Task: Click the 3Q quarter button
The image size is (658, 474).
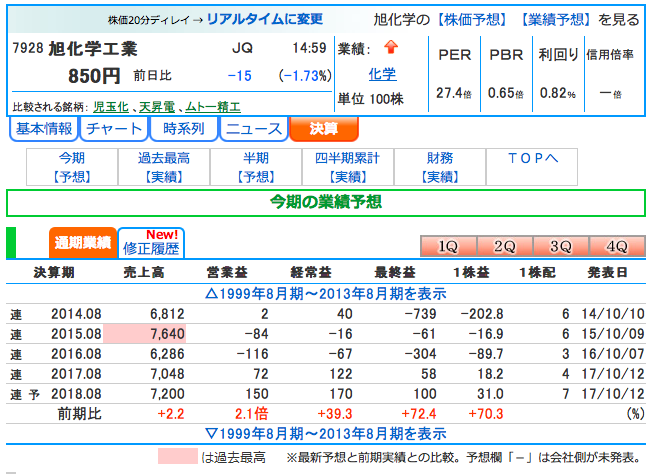Action: coord(561,246)
